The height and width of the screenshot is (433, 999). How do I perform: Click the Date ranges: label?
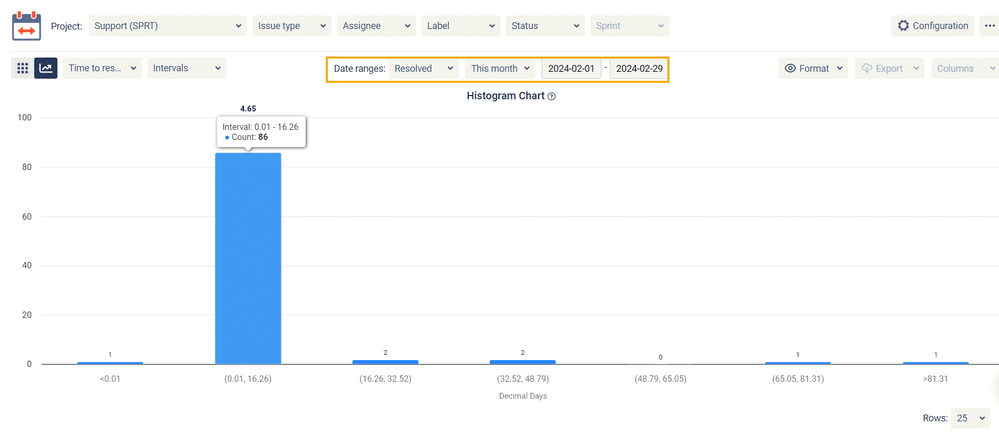point(359,68)
